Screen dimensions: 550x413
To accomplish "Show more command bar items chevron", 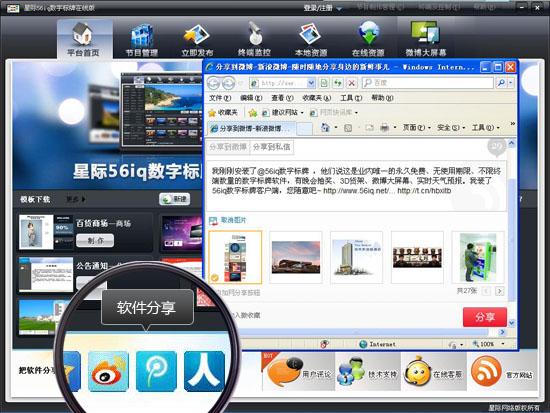I will coord(512,124).
